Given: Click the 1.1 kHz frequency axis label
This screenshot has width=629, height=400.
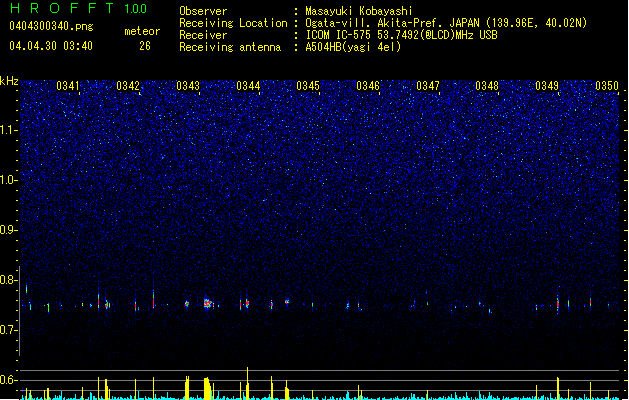Looking at the screenshot, I should point(9,130).
